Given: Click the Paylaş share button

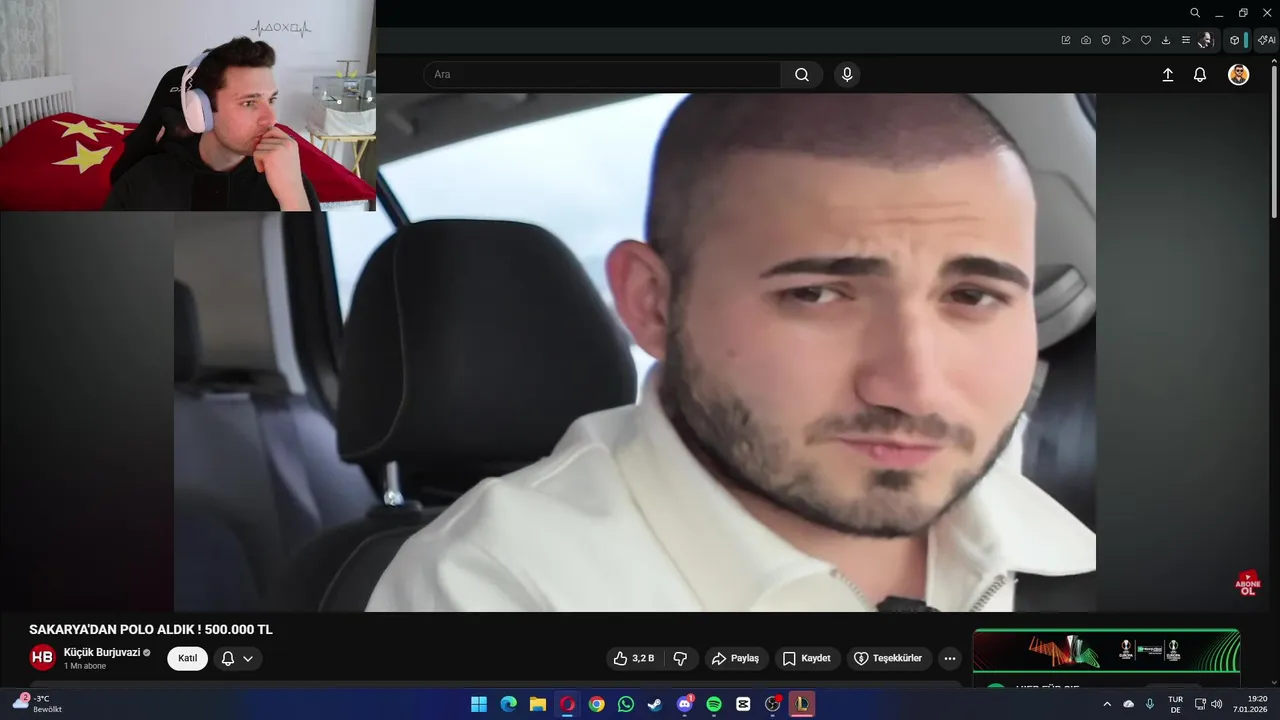Looking at the screenshot, I should coord(736,658).
